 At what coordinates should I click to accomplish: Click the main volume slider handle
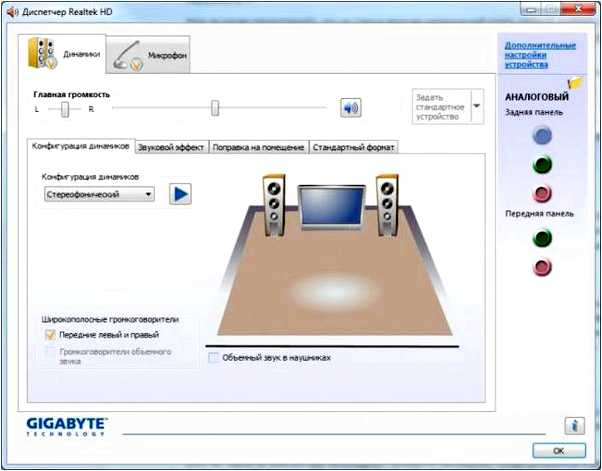tap(215, 108)
